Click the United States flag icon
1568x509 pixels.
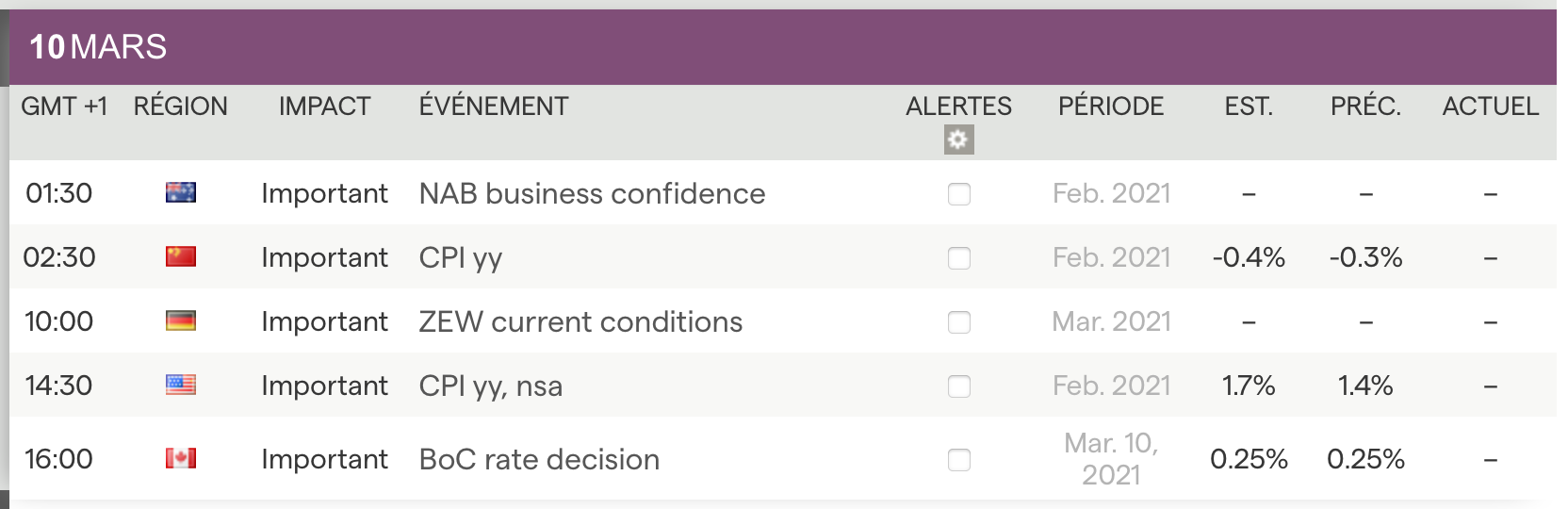pyautogui.click(x=181, y=386)
